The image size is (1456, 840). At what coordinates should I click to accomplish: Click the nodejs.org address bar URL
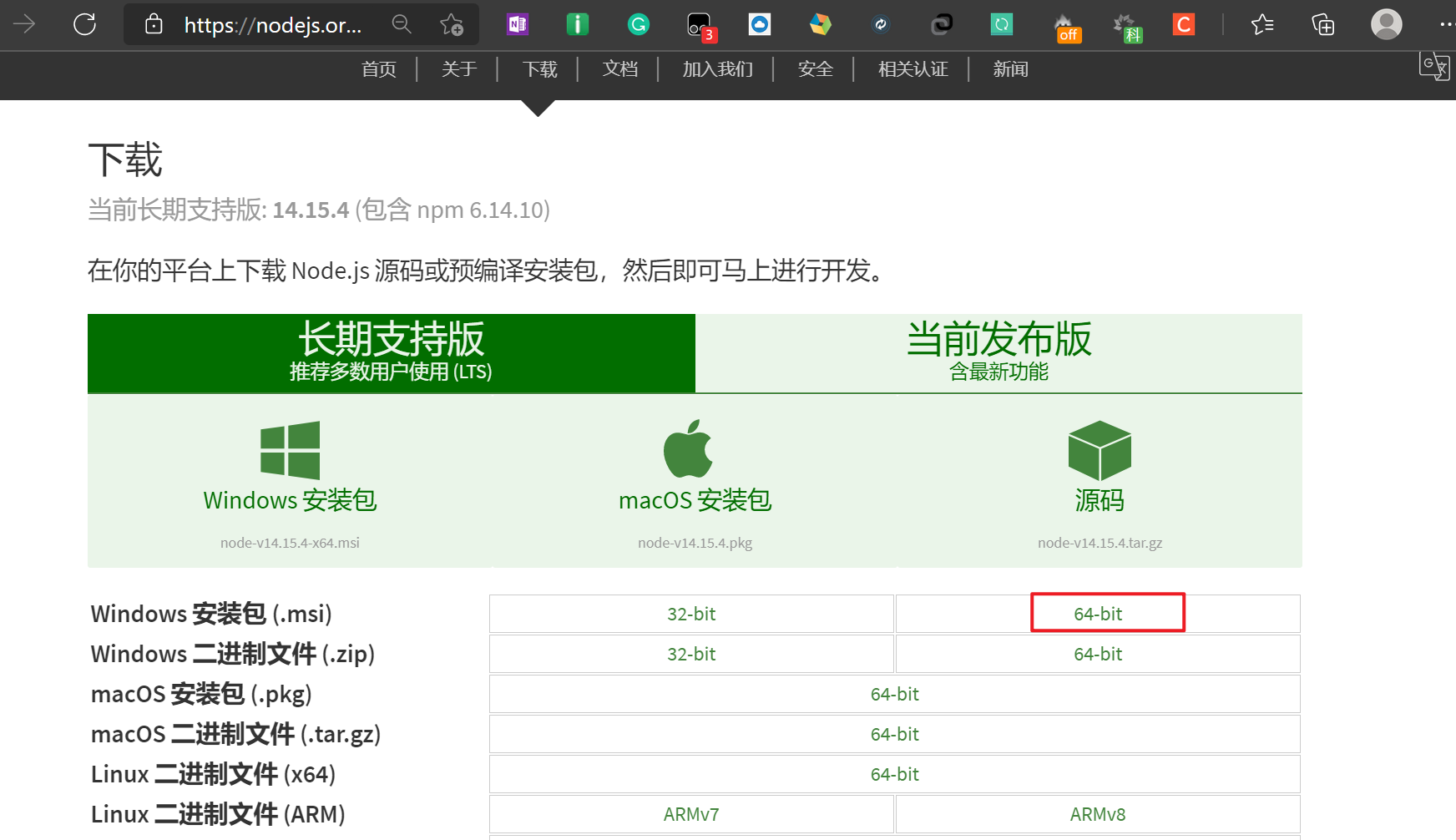click(273, 25)
